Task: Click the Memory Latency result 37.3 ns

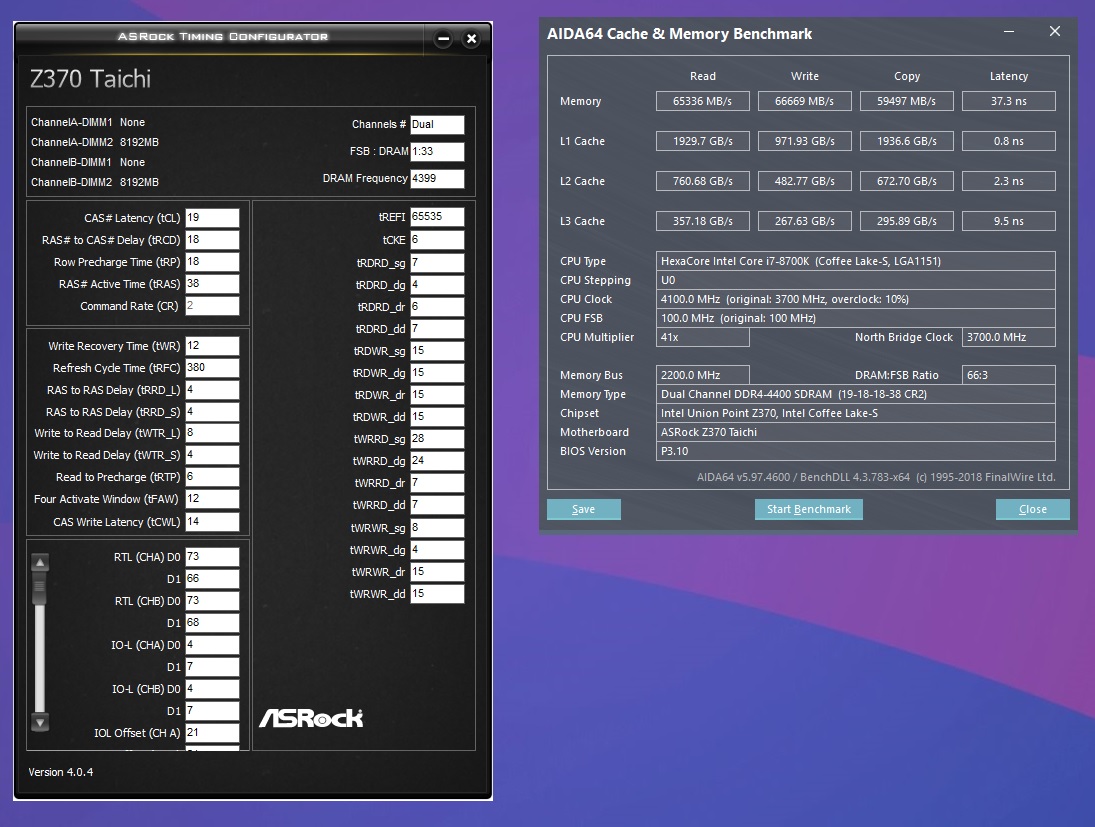Action: tap(1008, 101)
